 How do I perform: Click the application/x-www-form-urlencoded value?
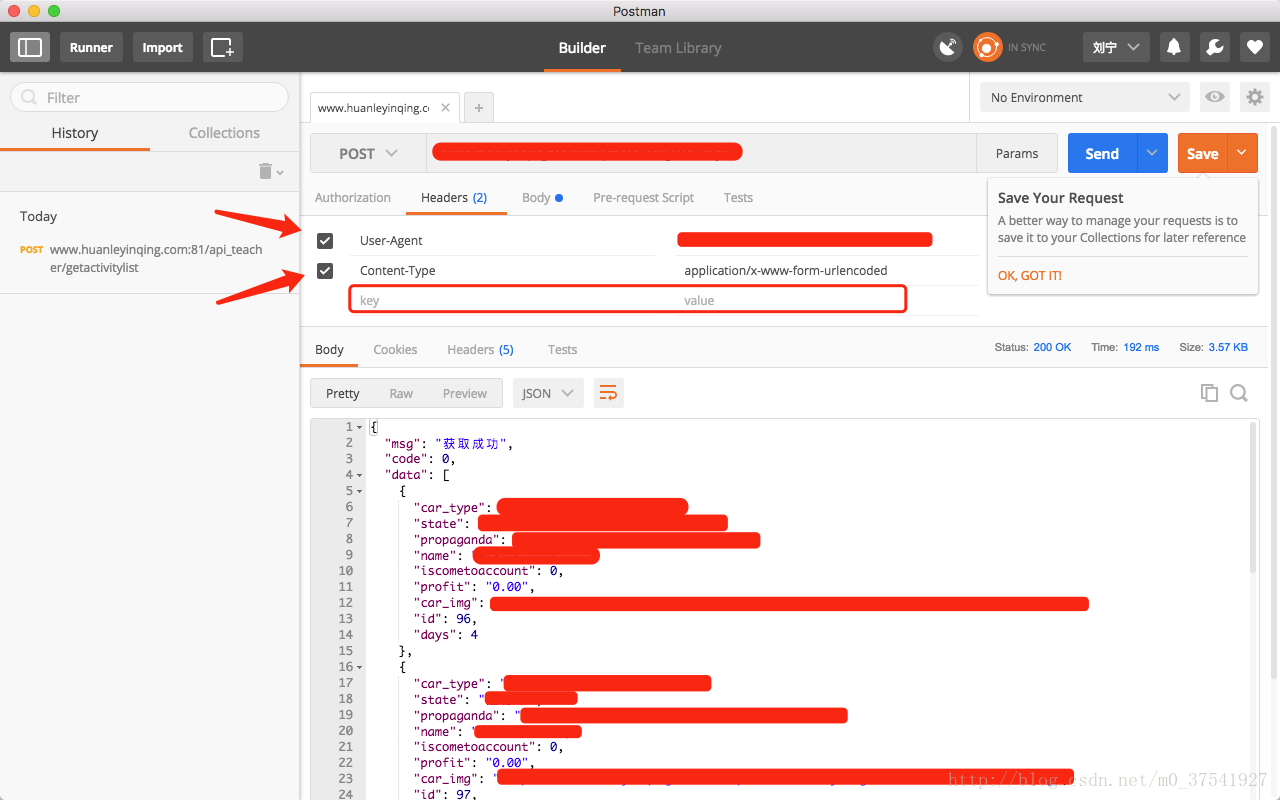point(785,271)
